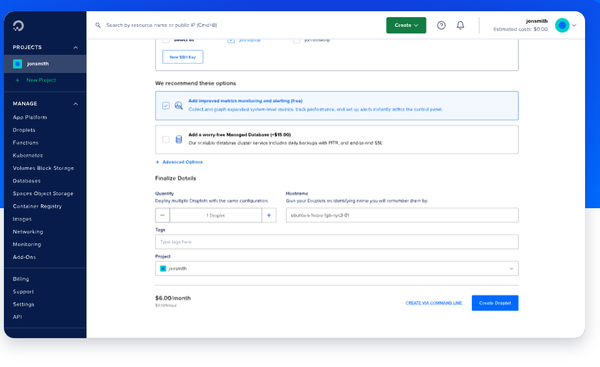The height and width of the screenshot is (367, 600).
Task: Click the New SSH Key button
Action: tap(183, 57)
